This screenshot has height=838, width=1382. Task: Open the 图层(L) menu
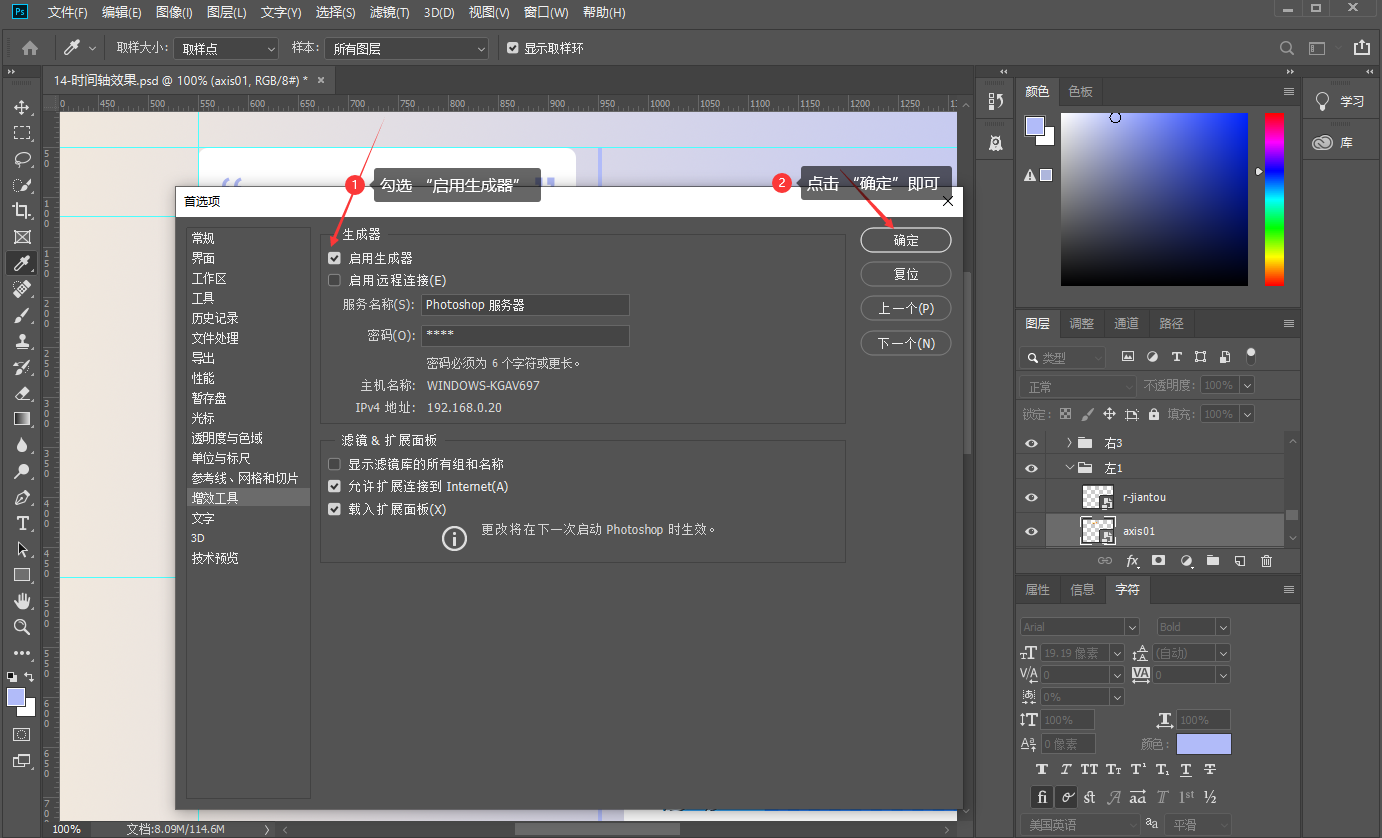(x=227, y=13)
